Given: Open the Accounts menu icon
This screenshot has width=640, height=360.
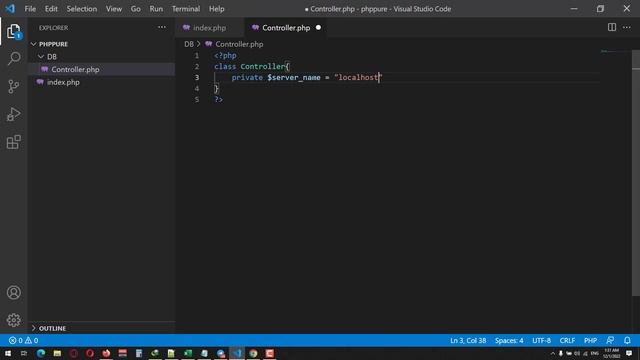Looking at the screenshot, I should (13, 292).
